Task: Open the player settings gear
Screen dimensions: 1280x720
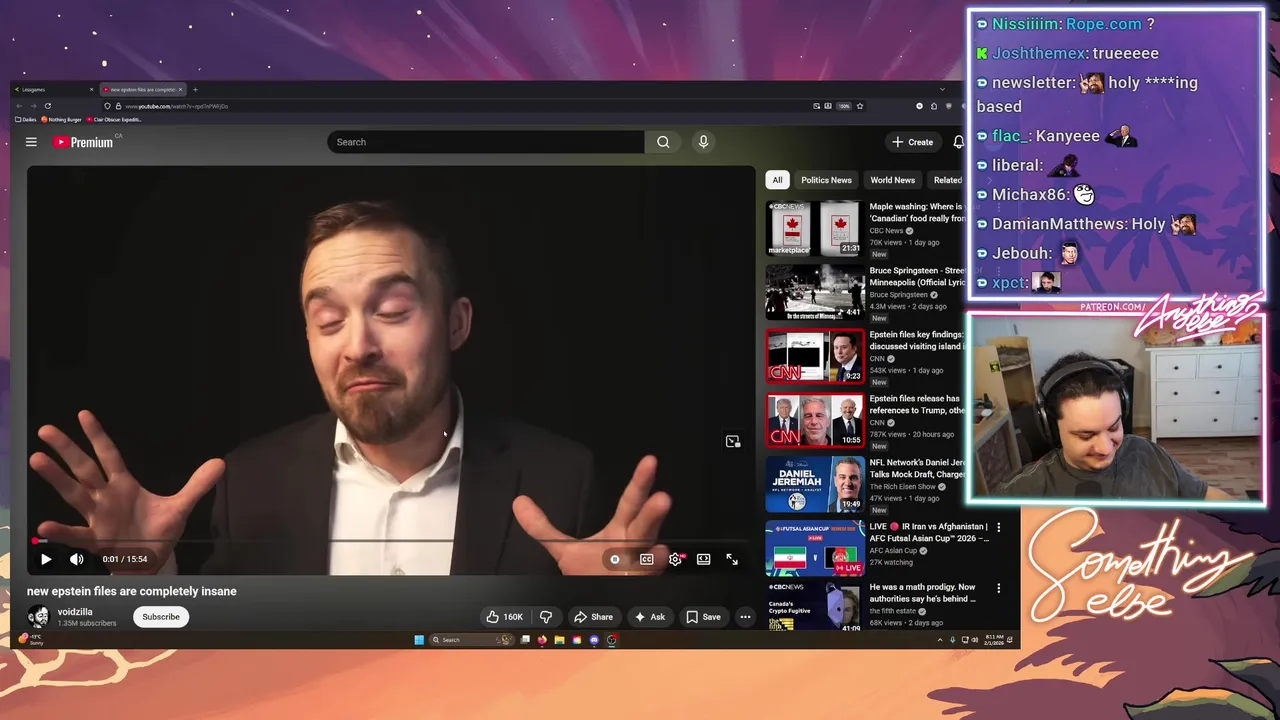Action: 675,559
